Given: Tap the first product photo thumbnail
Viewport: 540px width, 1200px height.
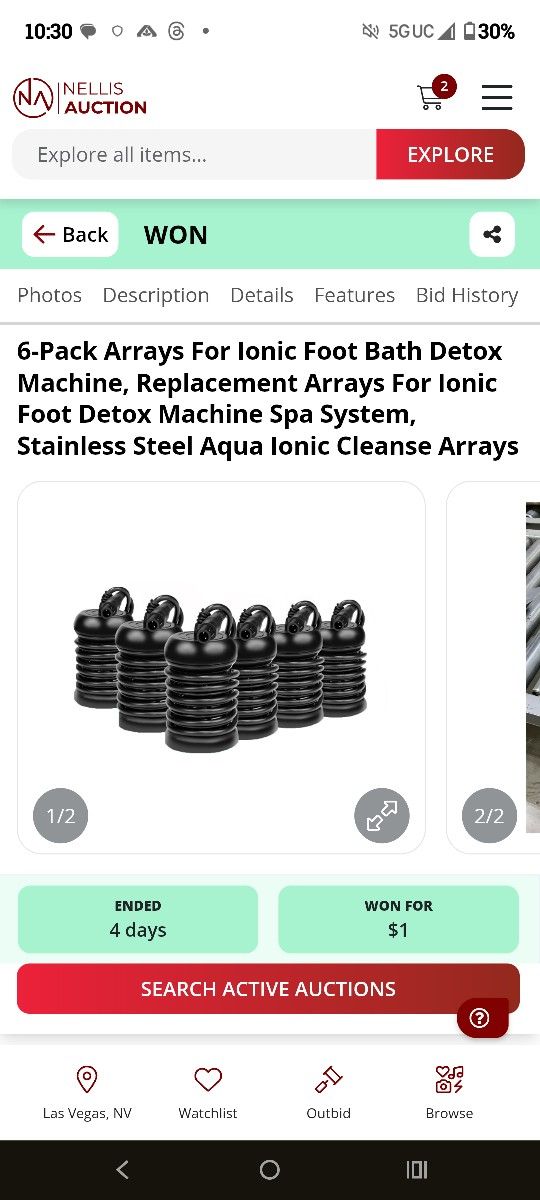Looking at the screenshot, I should tap(221, 667).
